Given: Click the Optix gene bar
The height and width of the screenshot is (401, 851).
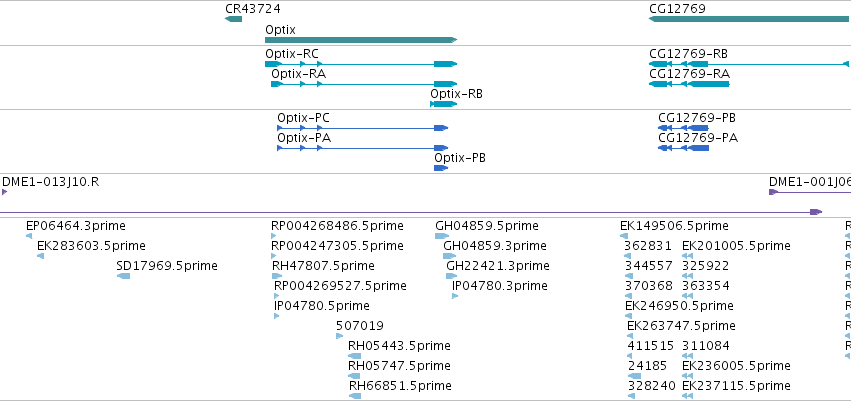Looking at the screenshot, I should (x=361, y=40).
